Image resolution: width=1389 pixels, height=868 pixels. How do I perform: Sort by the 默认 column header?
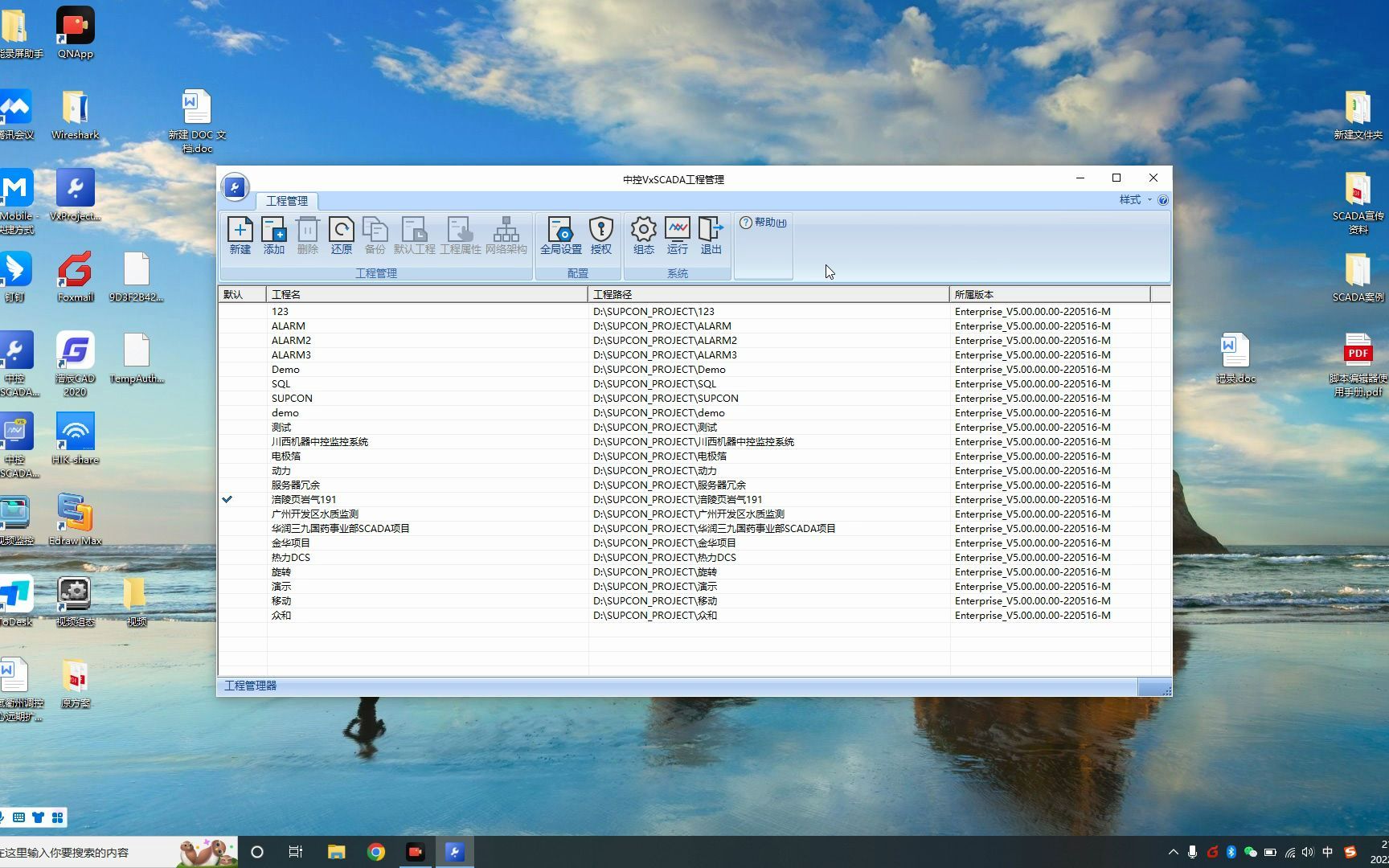[x=242, y=294]
